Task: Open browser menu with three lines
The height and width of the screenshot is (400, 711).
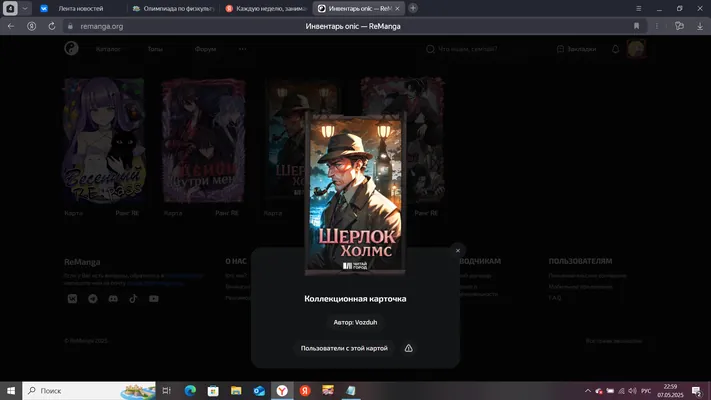Action: (x=638, y=9)
